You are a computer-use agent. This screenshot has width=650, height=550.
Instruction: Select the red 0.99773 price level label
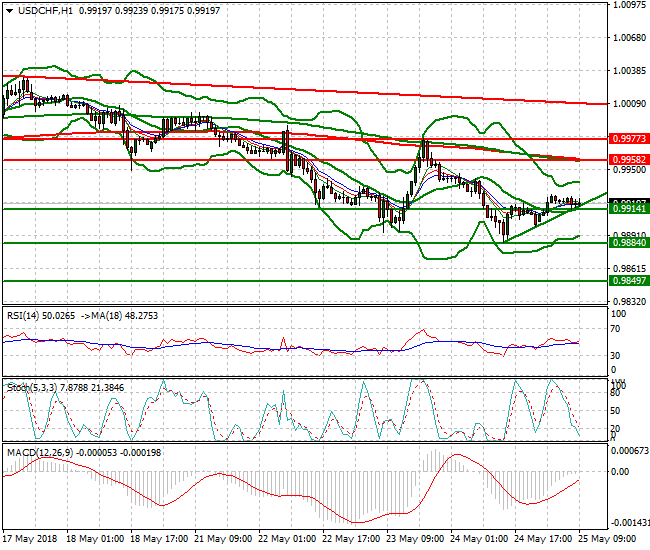point(629,139)
